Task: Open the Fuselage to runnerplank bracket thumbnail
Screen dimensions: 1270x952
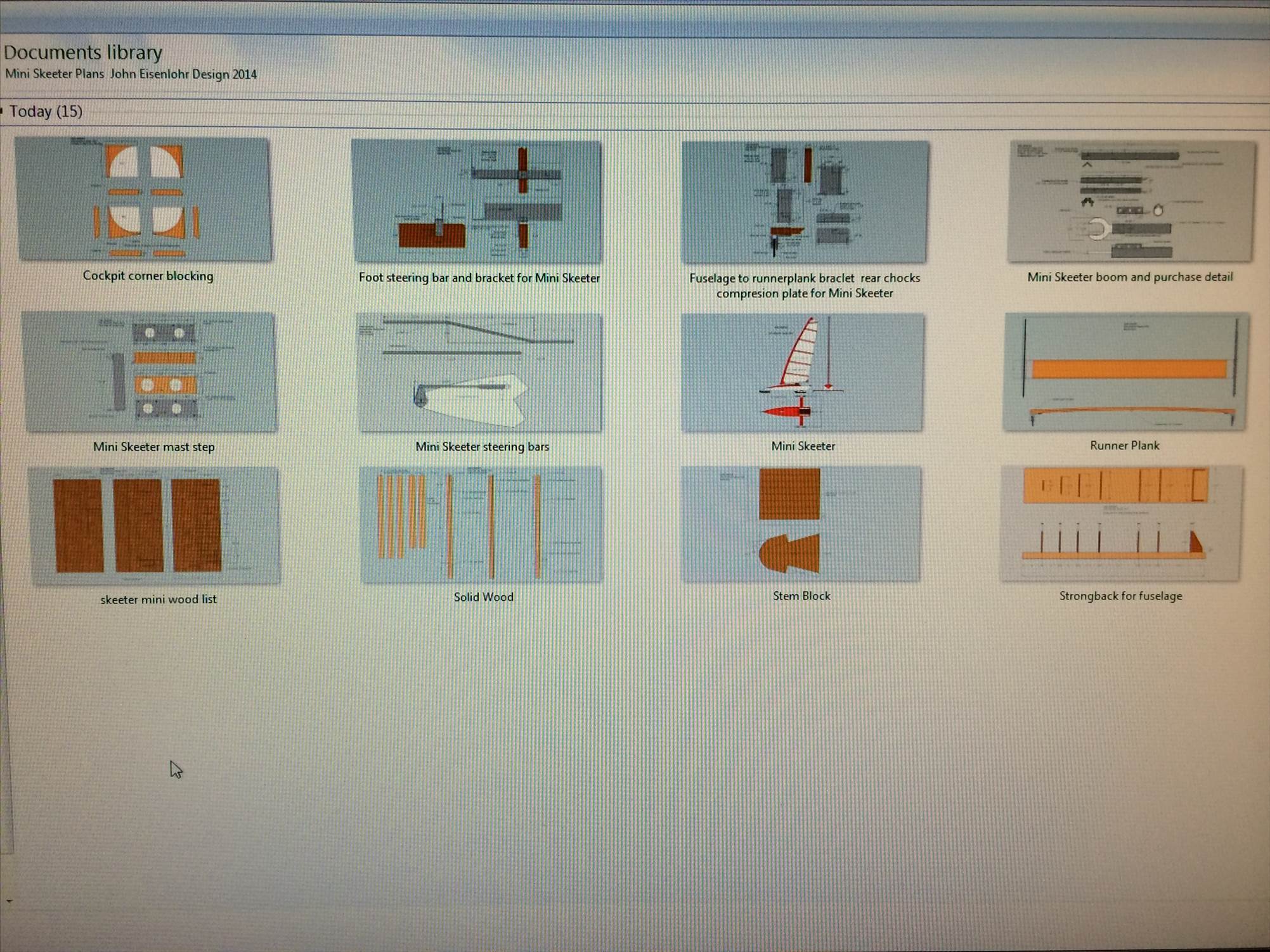Action: (804, 202)
